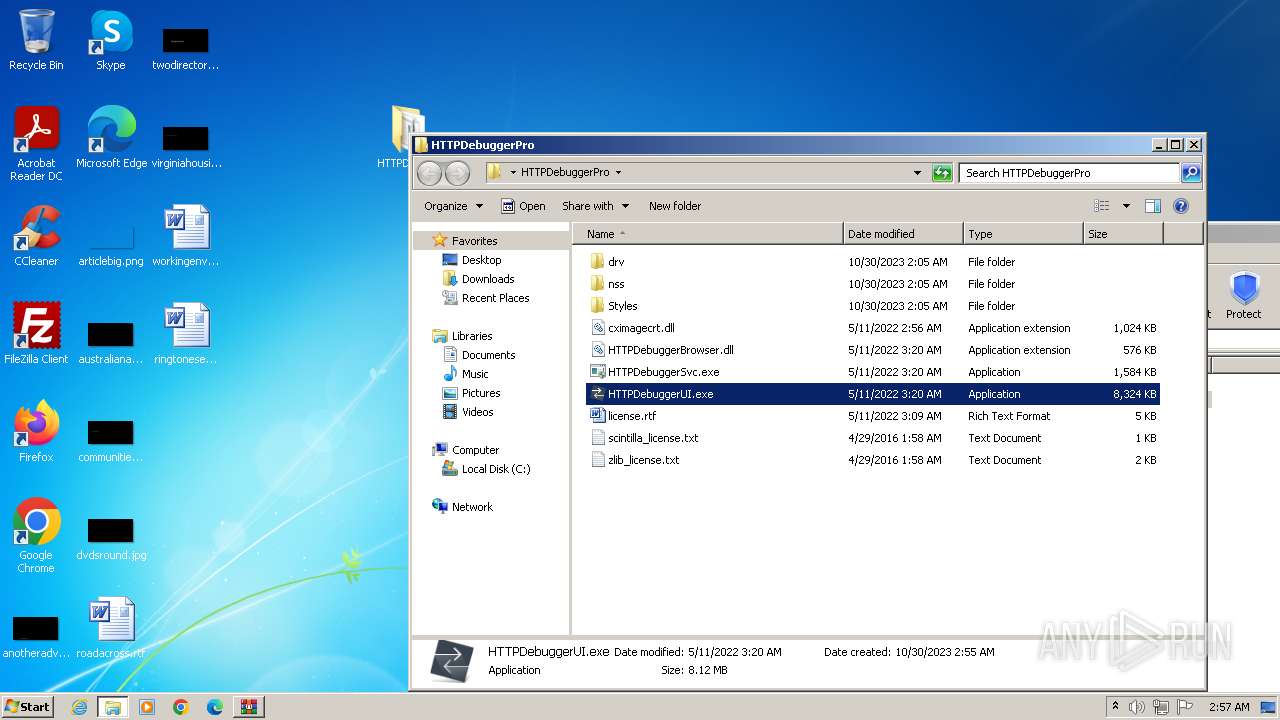Launch Skype from the desktop
The height and width of the screenshot is (720, 1280).
coord(110,40)
